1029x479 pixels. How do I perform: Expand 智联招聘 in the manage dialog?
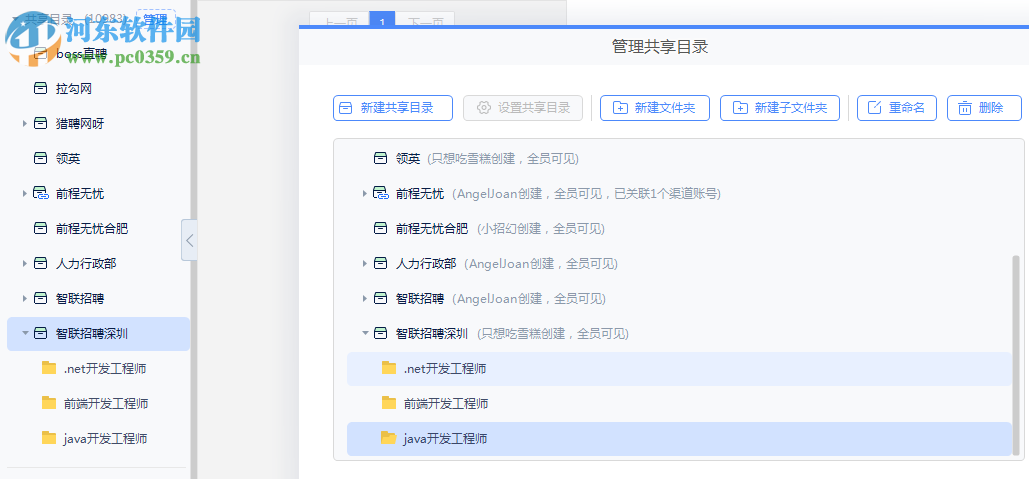tap(365, 299)
